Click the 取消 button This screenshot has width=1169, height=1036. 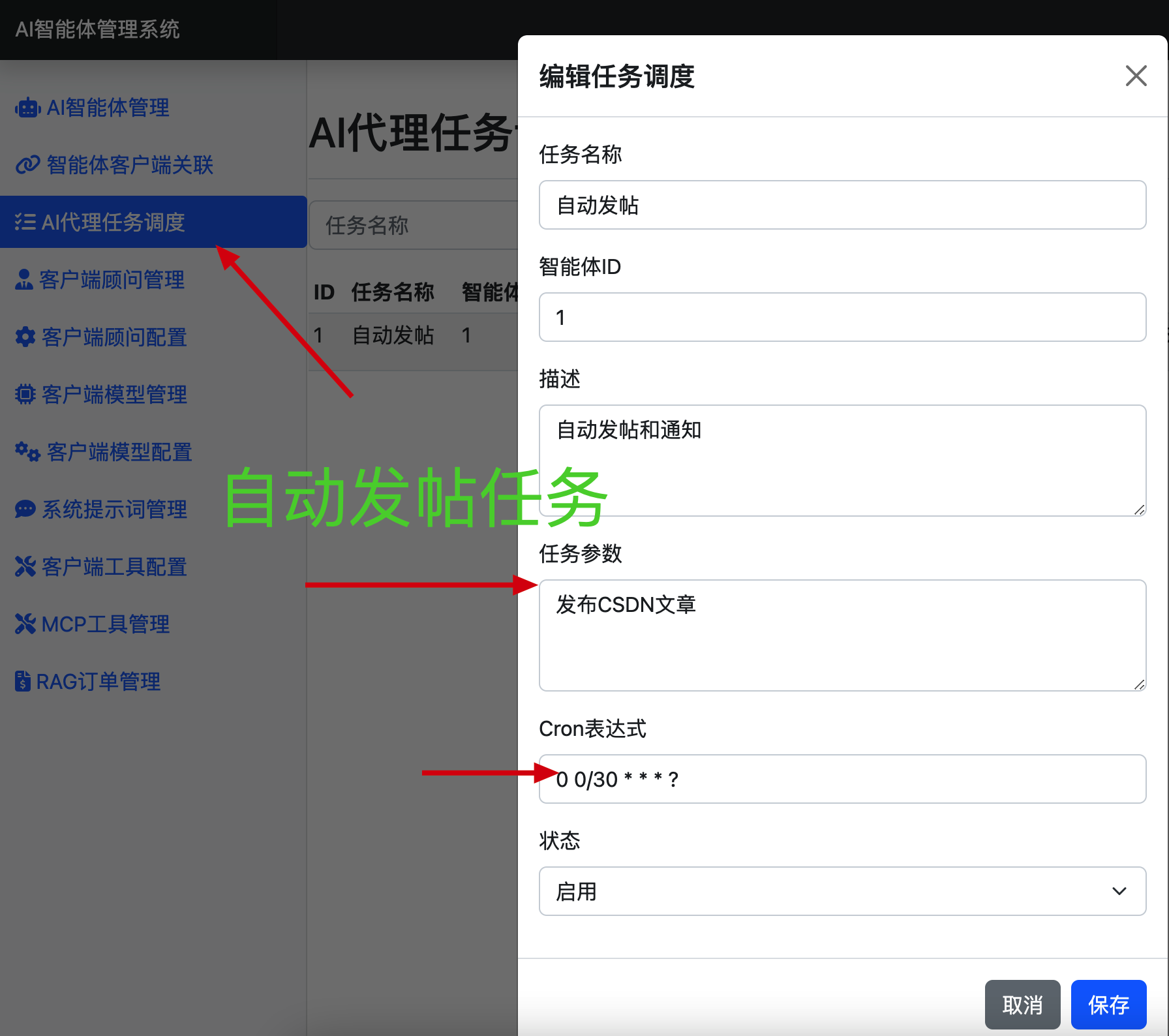pos(1022,1005)
